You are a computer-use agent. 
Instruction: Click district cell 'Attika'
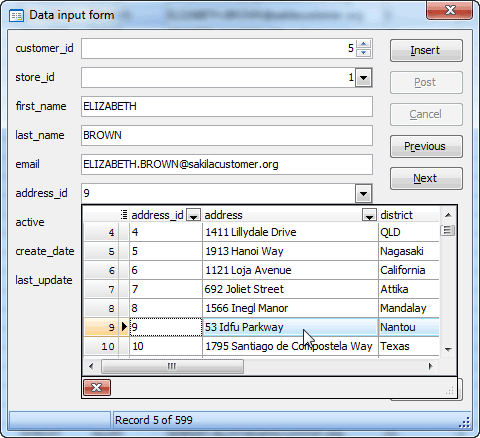point(409,289)
